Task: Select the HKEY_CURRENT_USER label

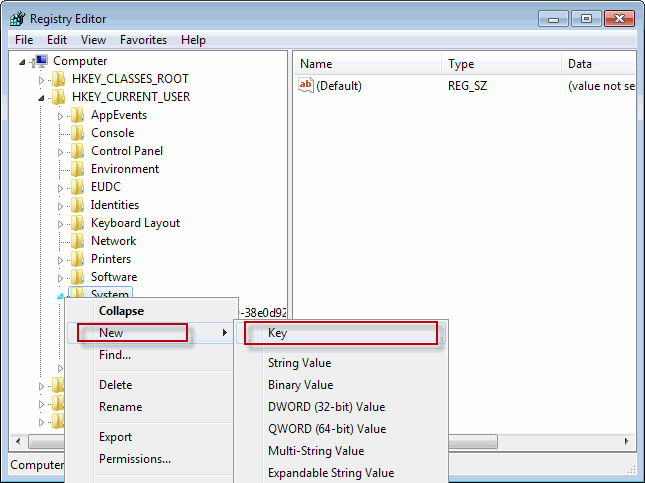Action: (x=131, y=97)
